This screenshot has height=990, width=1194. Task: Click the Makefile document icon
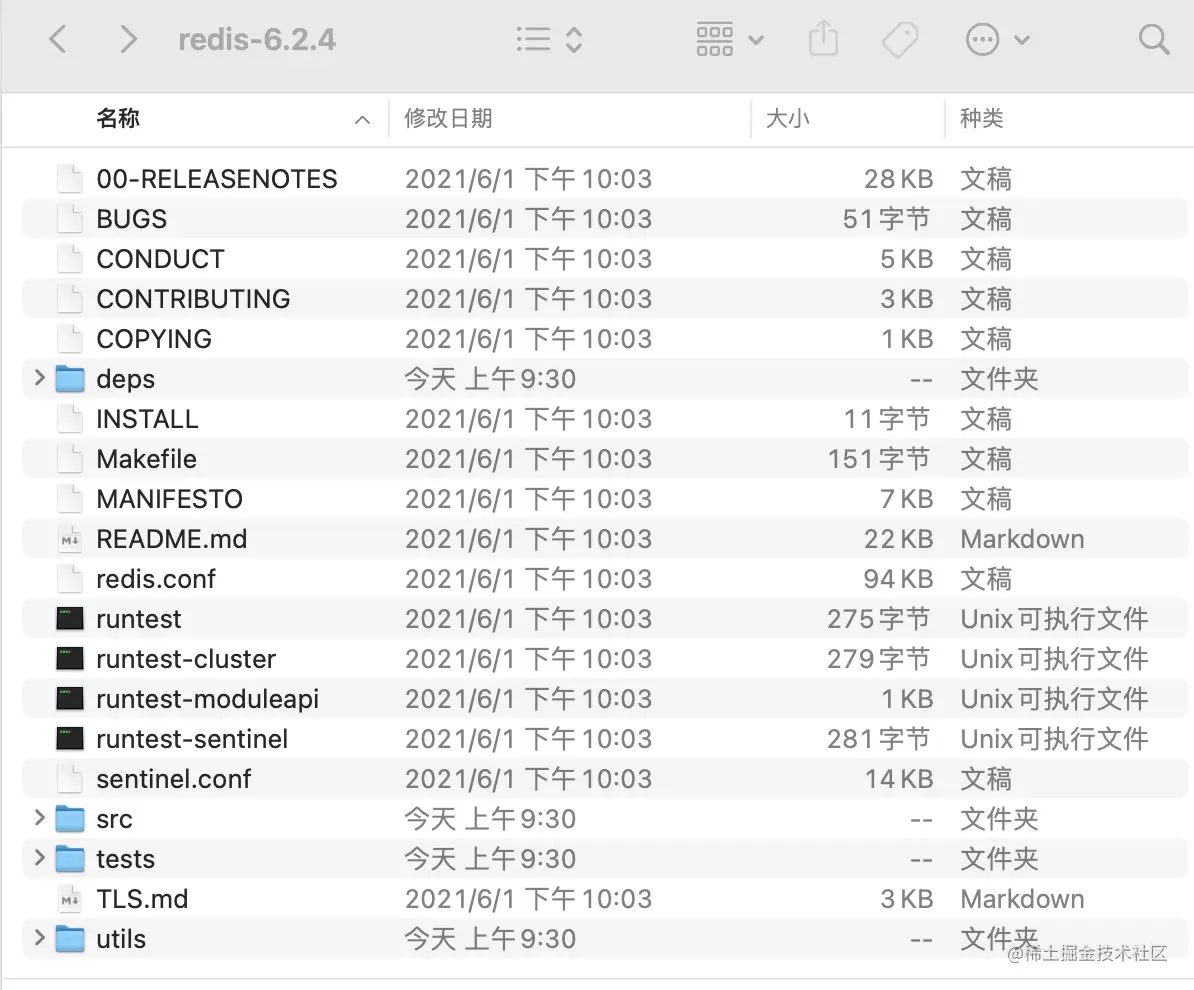tap(70, 458)
